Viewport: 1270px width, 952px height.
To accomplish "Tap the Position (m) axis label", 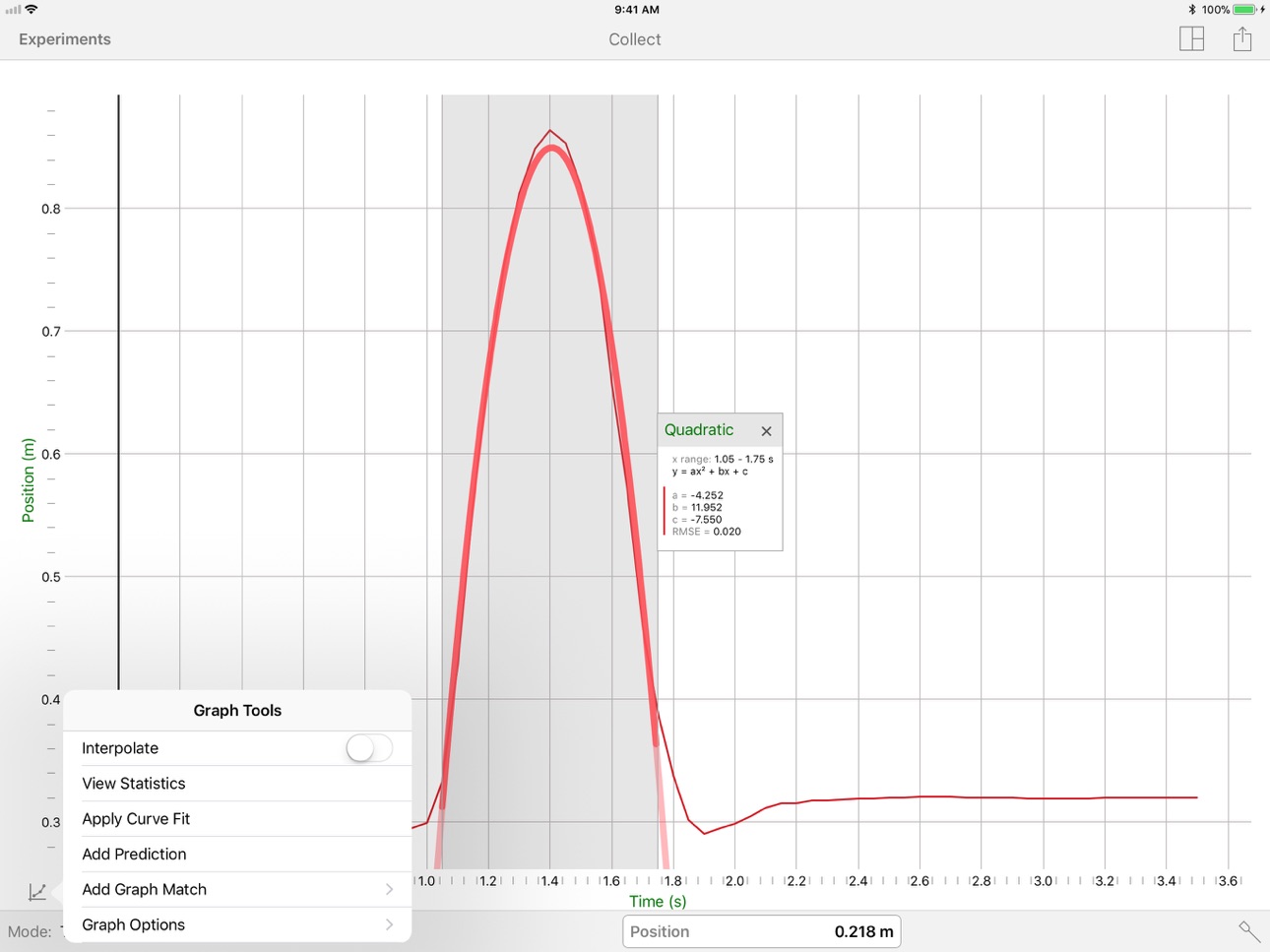I will [x=28, y=480].
